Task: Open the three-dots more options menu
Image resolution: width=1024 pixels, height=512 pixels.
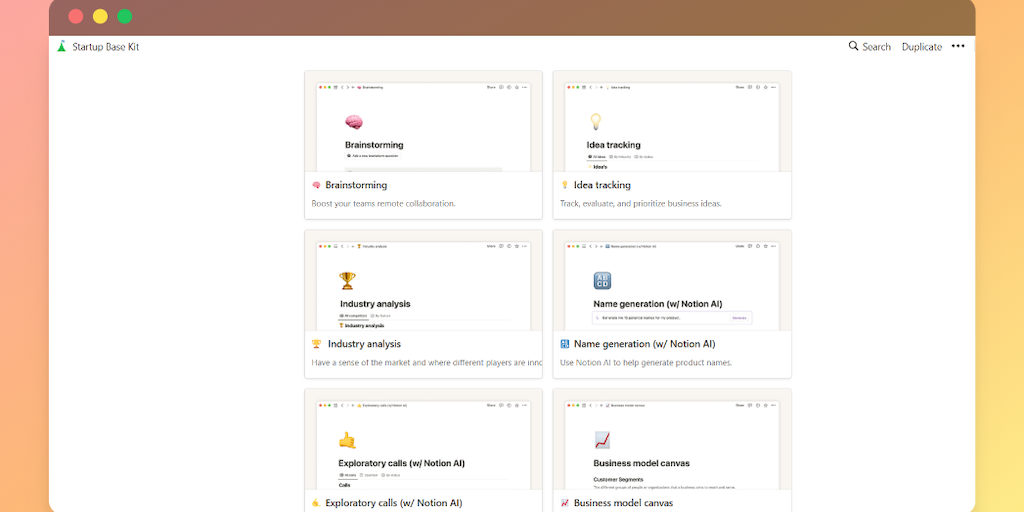Action: pos(958,46)
